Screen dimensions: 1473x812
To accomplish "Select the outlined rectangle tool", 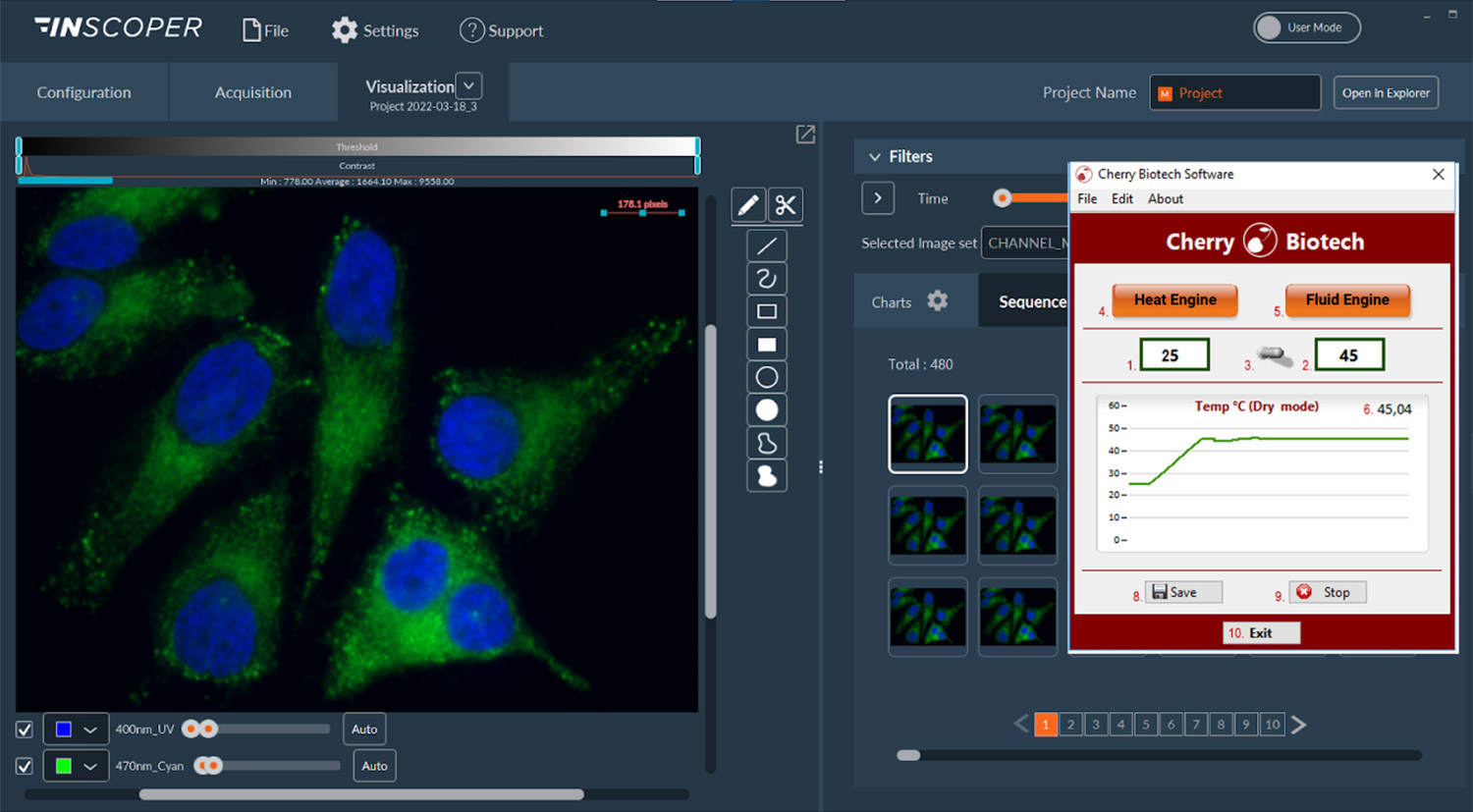I will tap(767, 311).
